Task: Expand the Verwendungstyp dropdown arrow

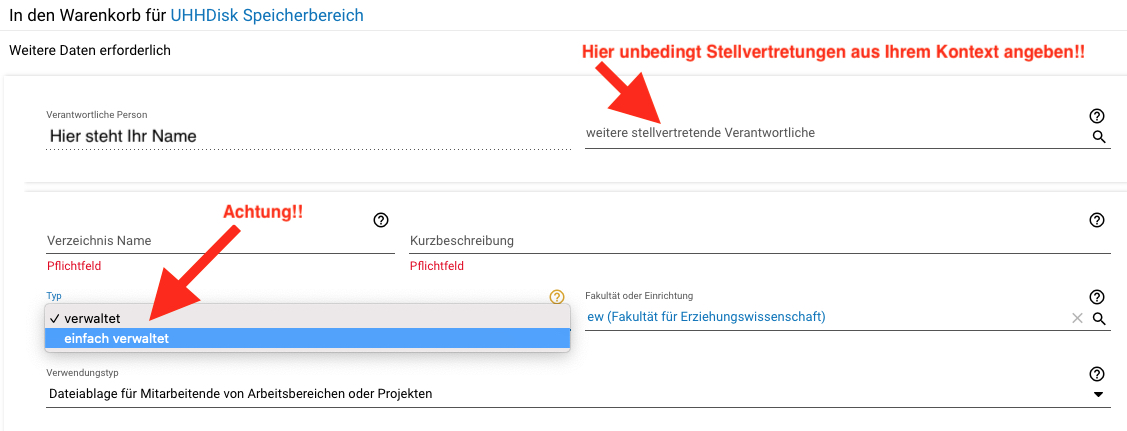Action: tap(1098, 394)
